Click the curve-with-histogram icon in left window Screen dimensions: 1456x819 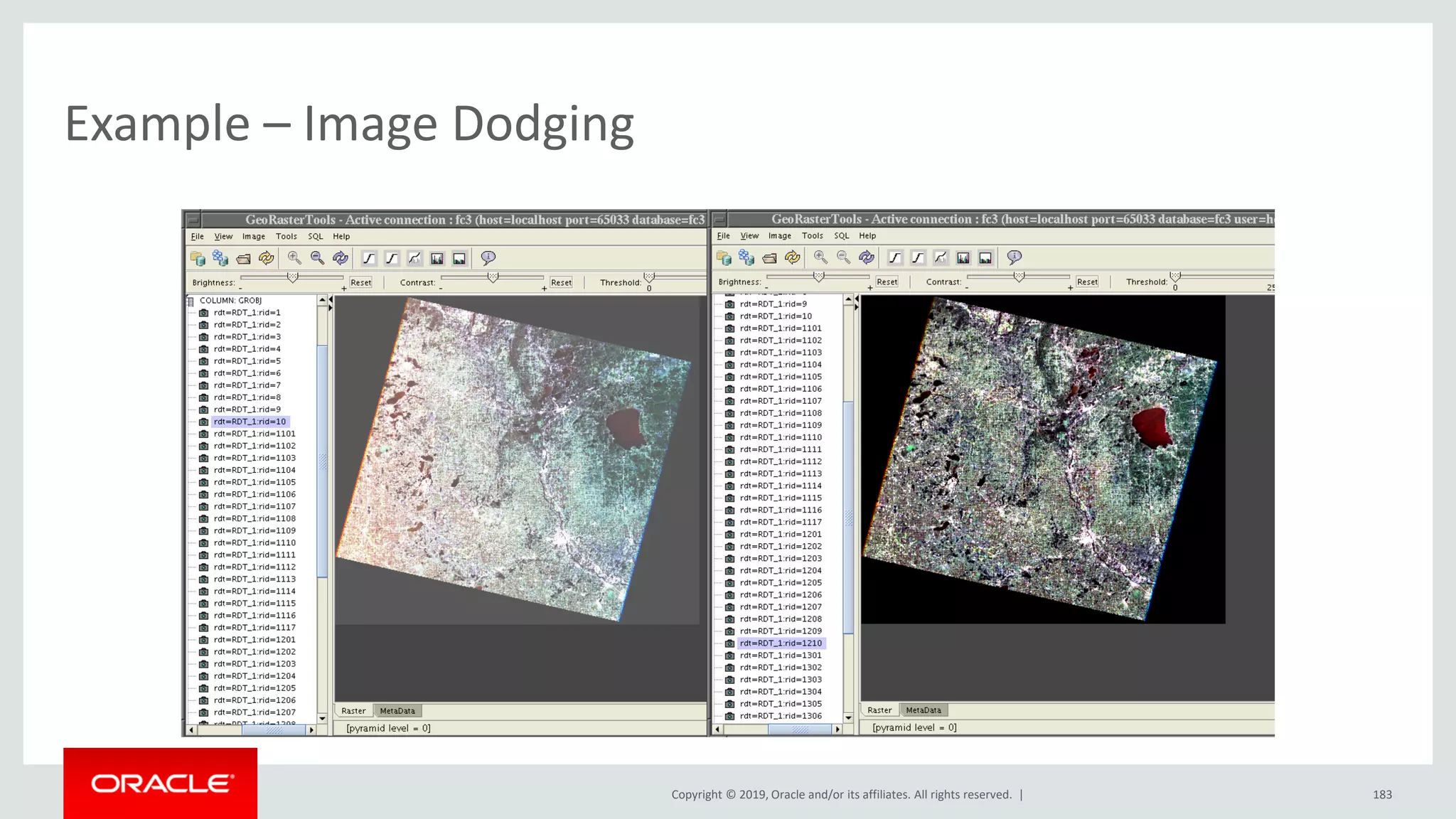tap(414, 258)
